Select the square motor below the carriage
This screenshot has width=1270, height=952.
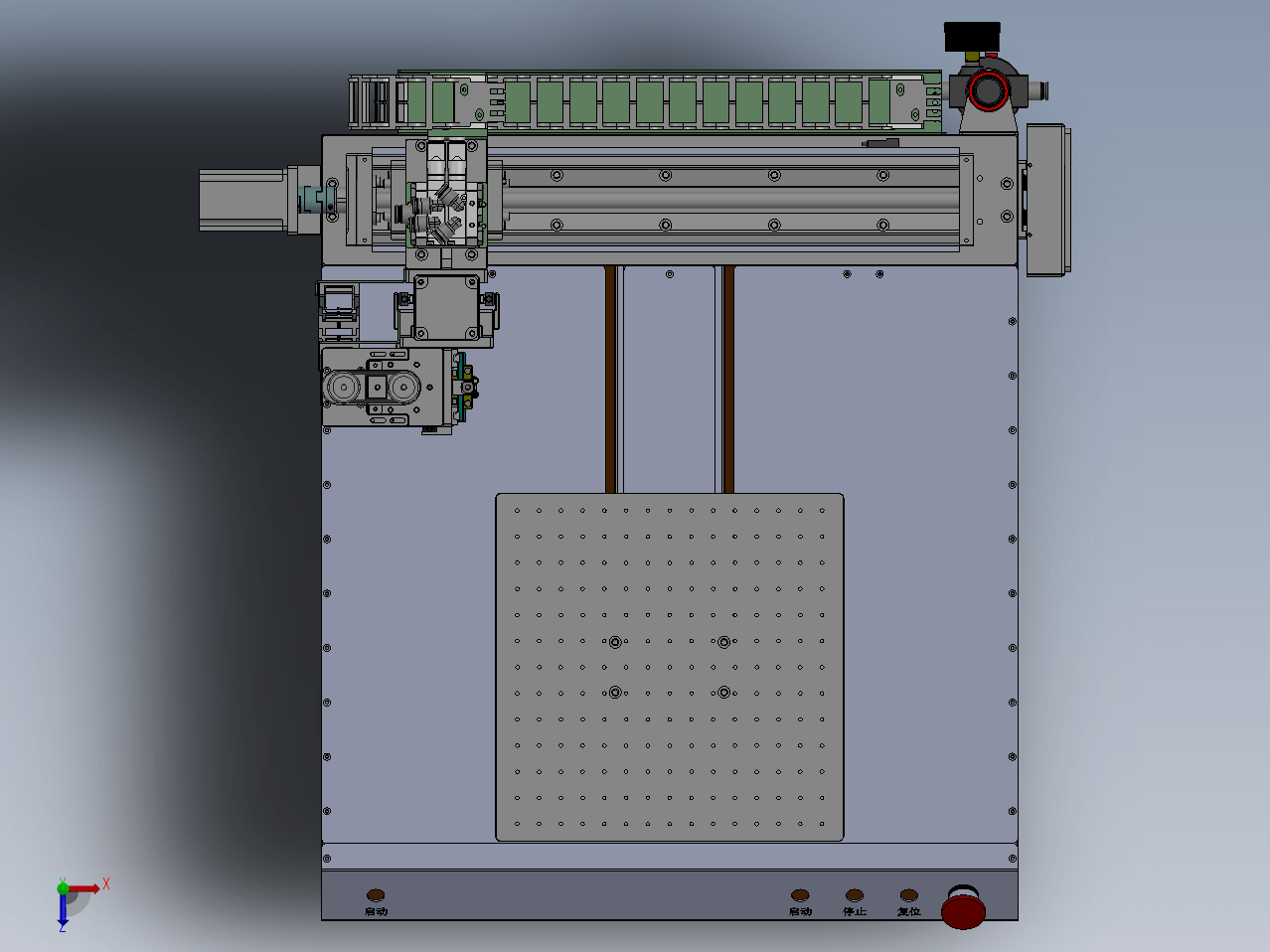point(446,307)
